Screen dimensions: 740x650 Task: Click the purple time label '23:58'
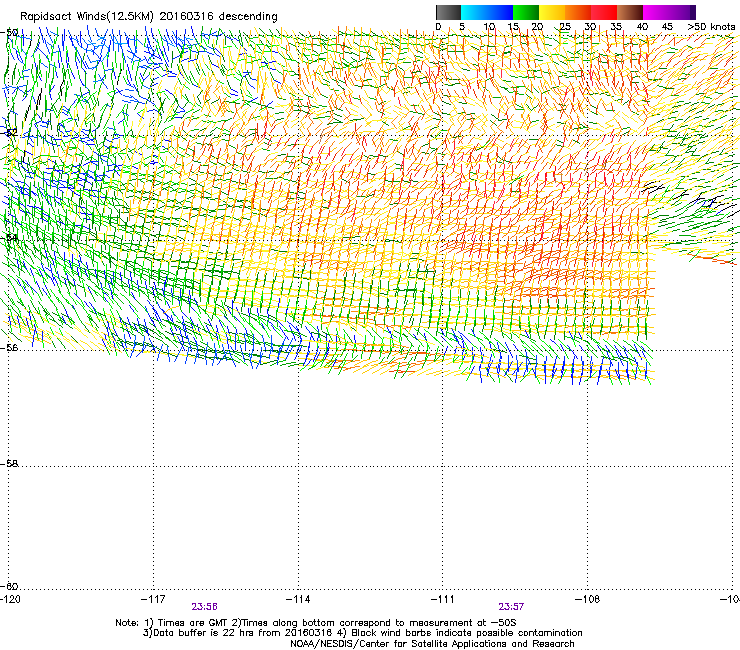point(204,607)
